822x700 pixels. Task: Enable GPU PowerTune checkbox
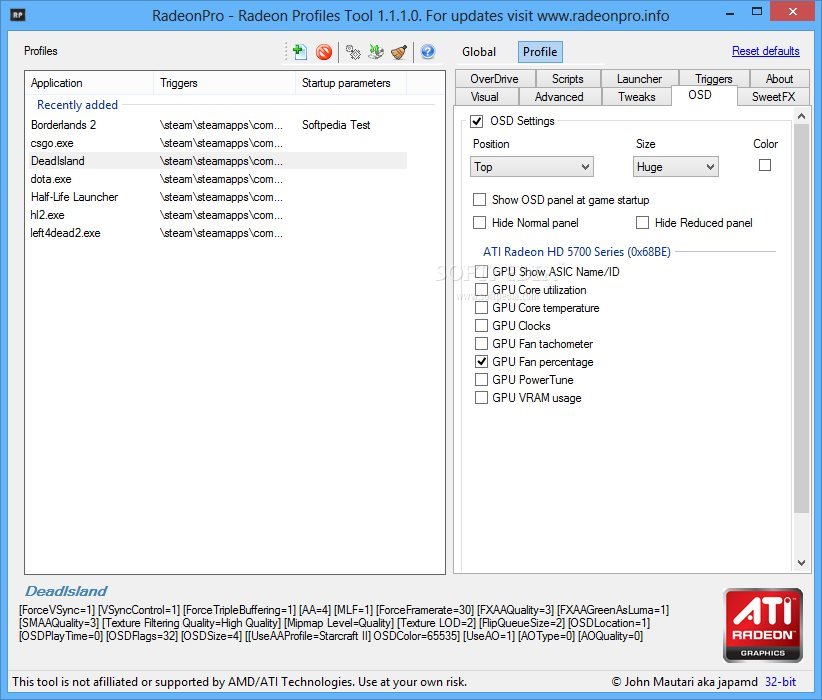click(x=481, y=380)
